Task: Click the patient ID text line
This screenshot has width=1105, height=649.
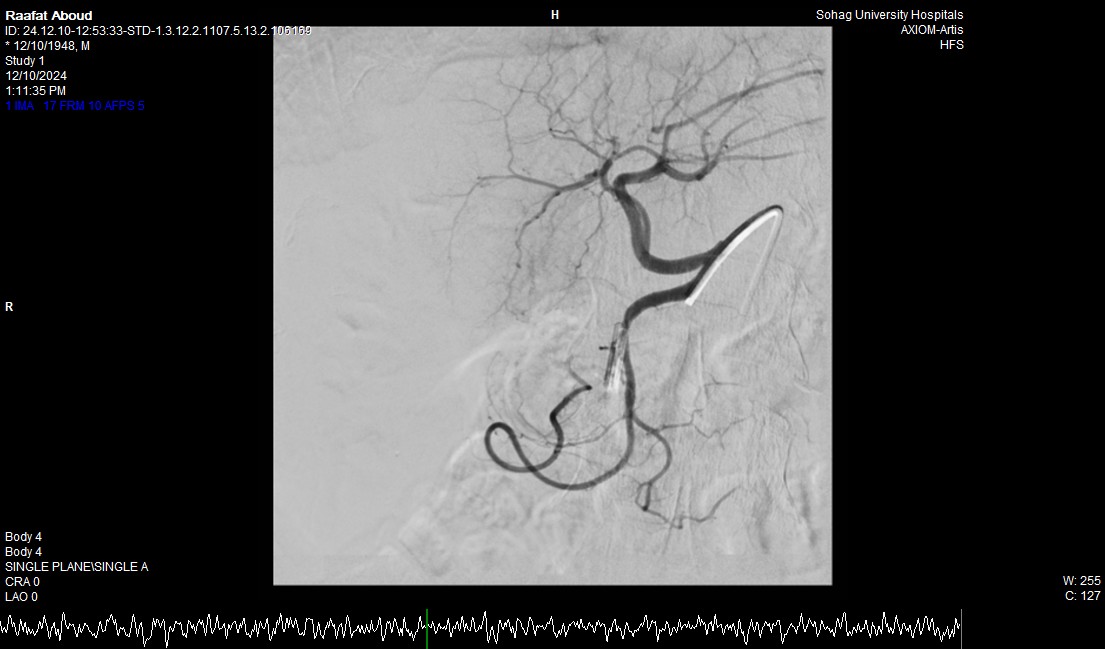Action: (158, 31)
